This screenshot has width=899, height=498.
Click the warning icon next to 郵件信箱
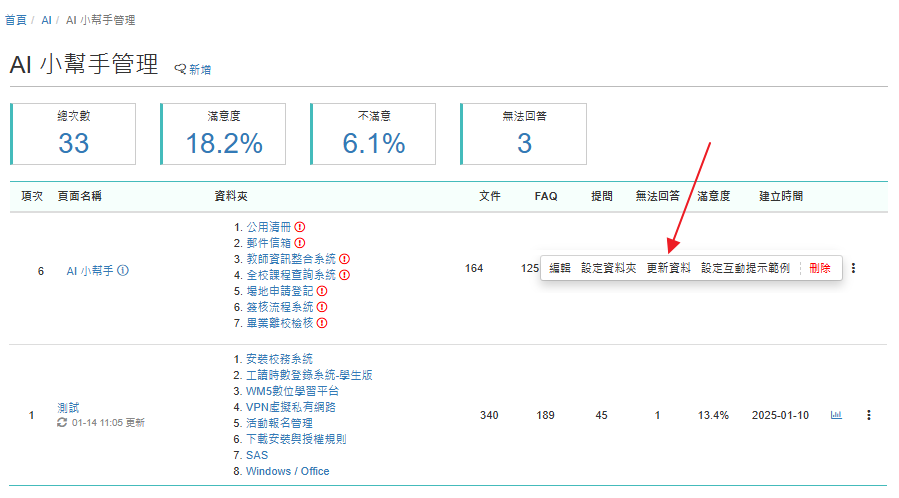pos(299,243)
